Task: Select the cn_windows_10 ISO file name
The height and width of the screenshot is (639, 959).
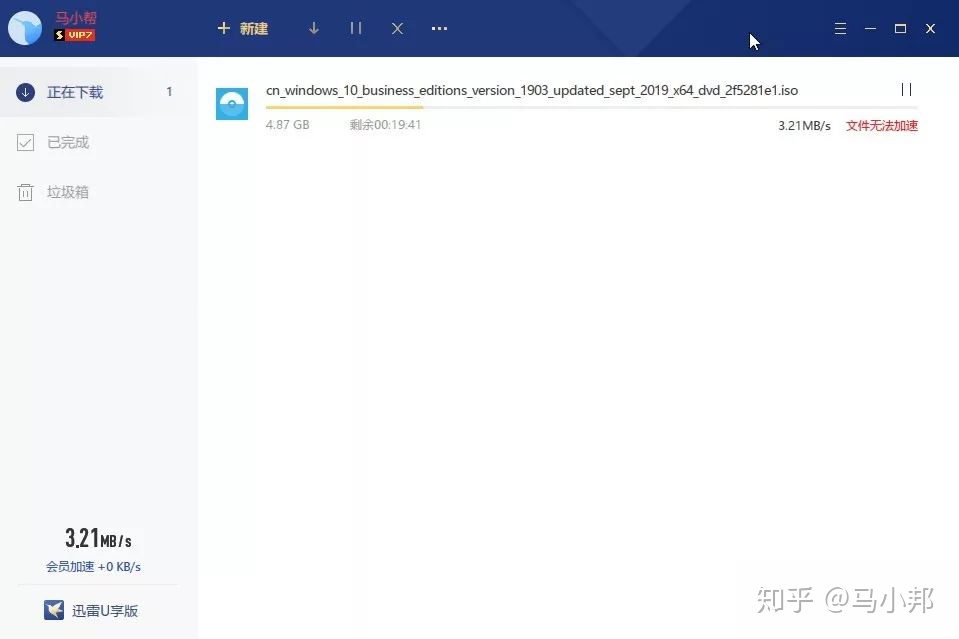Action: (x=531, y=91)
